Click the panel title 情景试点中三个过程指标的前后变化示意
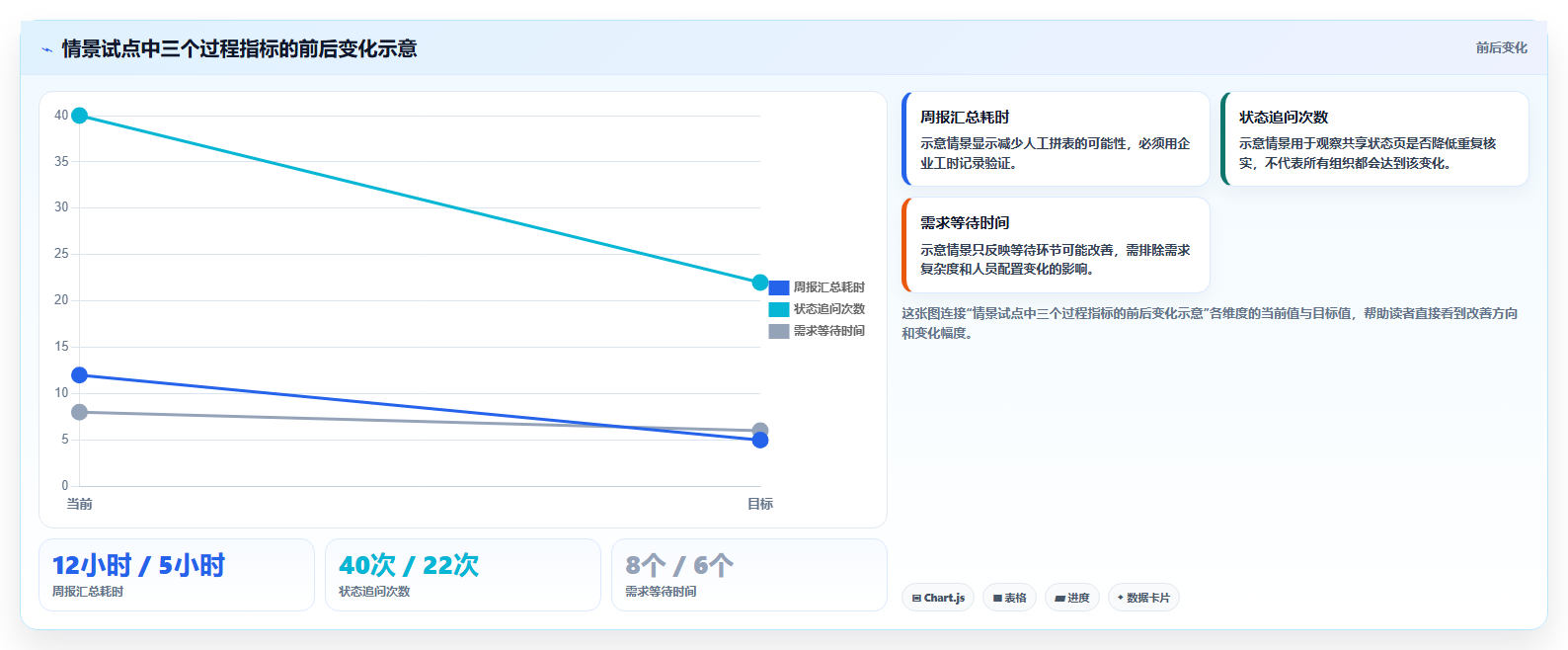This screenshot has width=1568, height=650. click(239, 48)
